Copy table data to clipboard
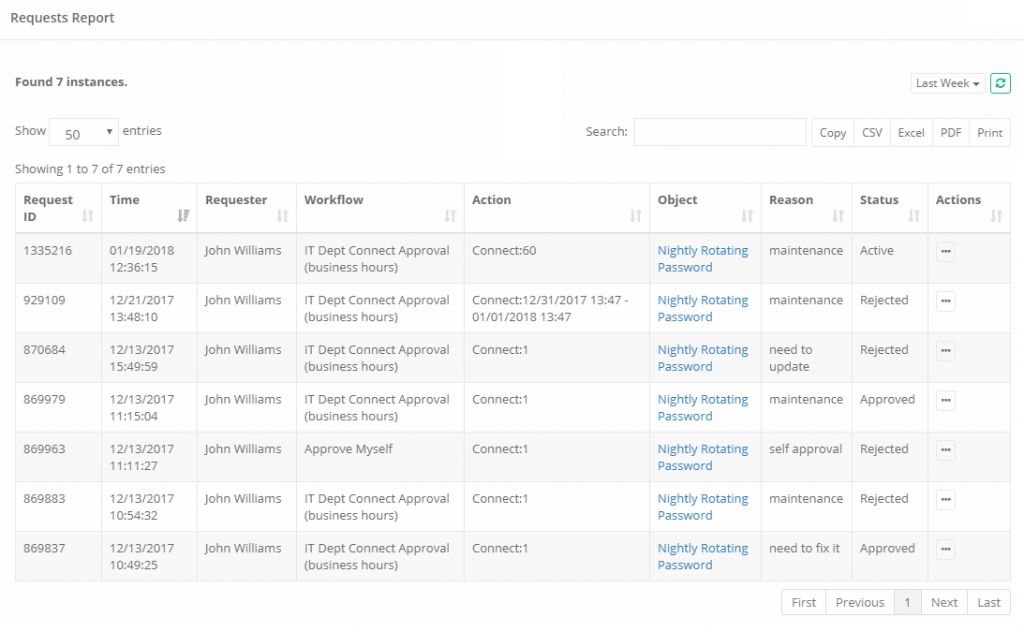The image size is (1024, 632). (832, 133)
